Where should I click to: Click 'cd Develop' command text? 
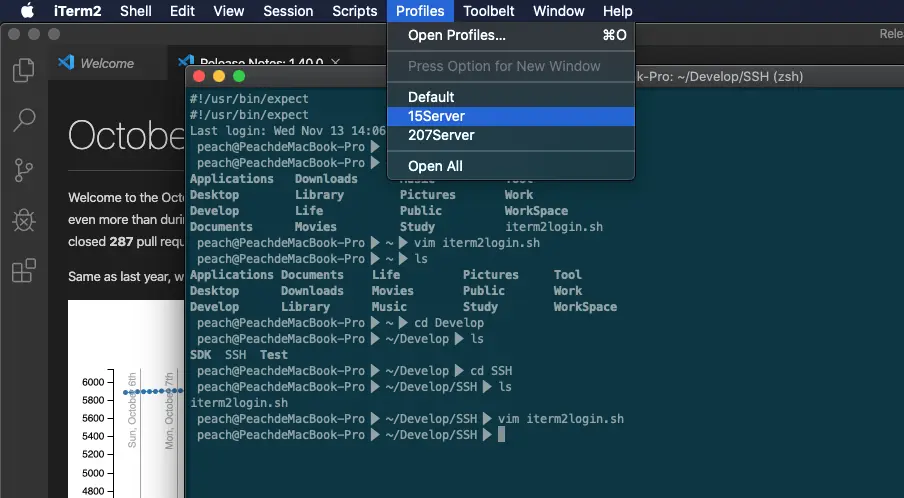point(449,323)
